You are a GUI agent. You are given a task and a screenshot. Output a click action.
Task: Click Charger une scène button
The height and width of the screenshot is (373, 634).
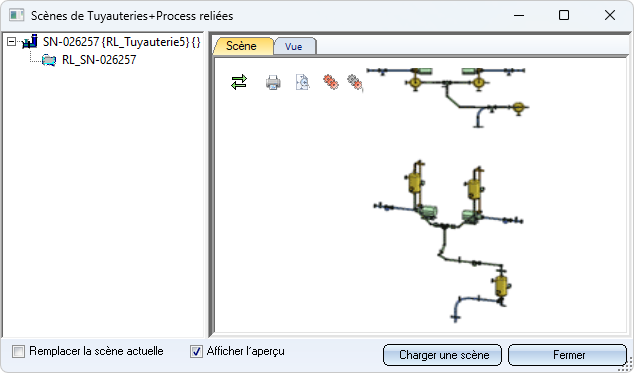(442, 355)
